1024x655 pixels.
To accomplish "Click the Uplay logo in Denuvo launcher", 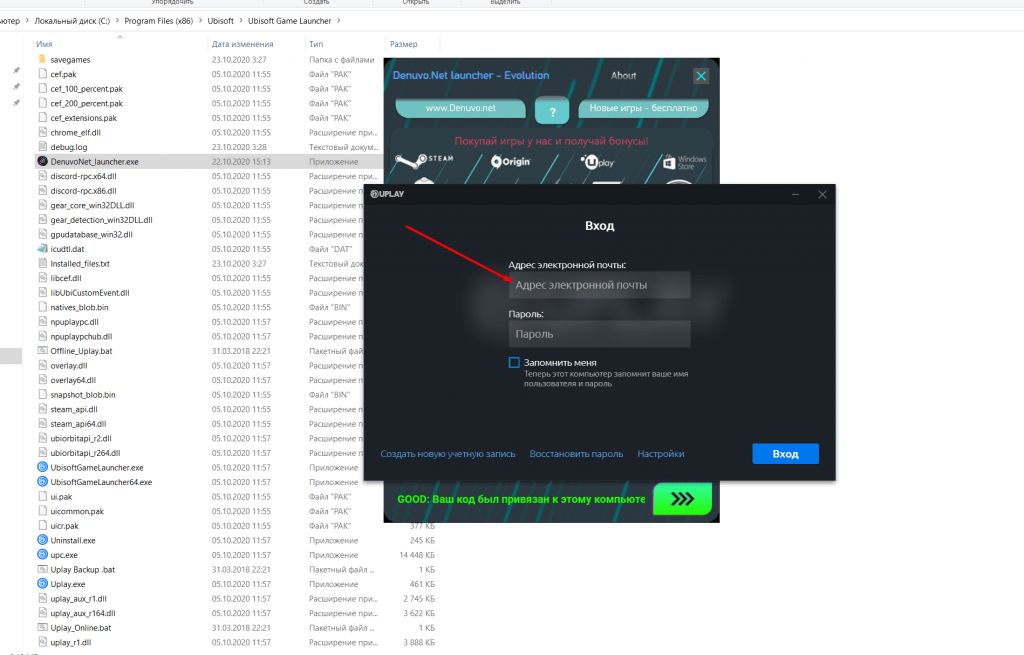I will (x=597, y=161).
